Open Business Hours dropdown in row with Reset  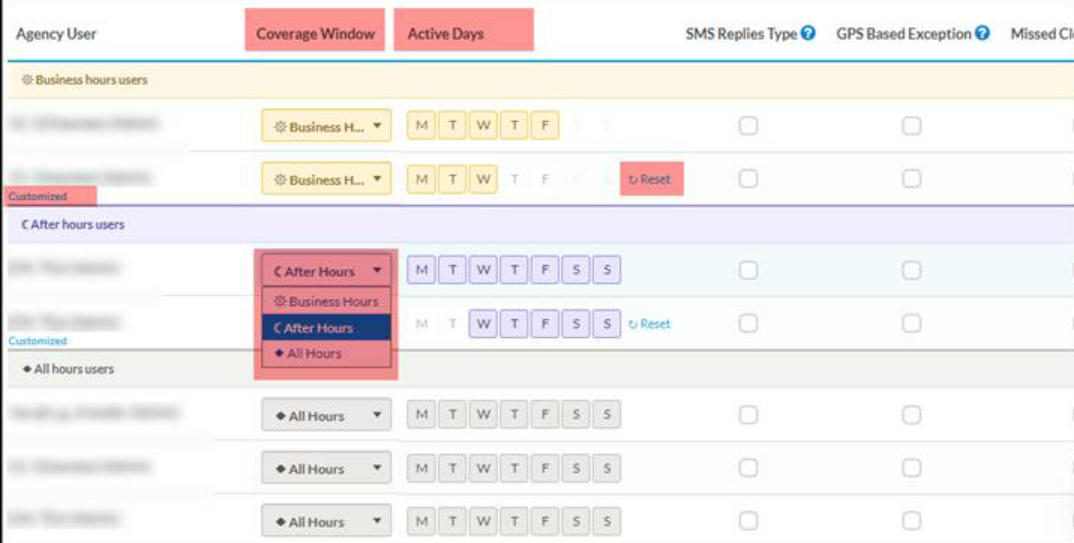(326, 179)
